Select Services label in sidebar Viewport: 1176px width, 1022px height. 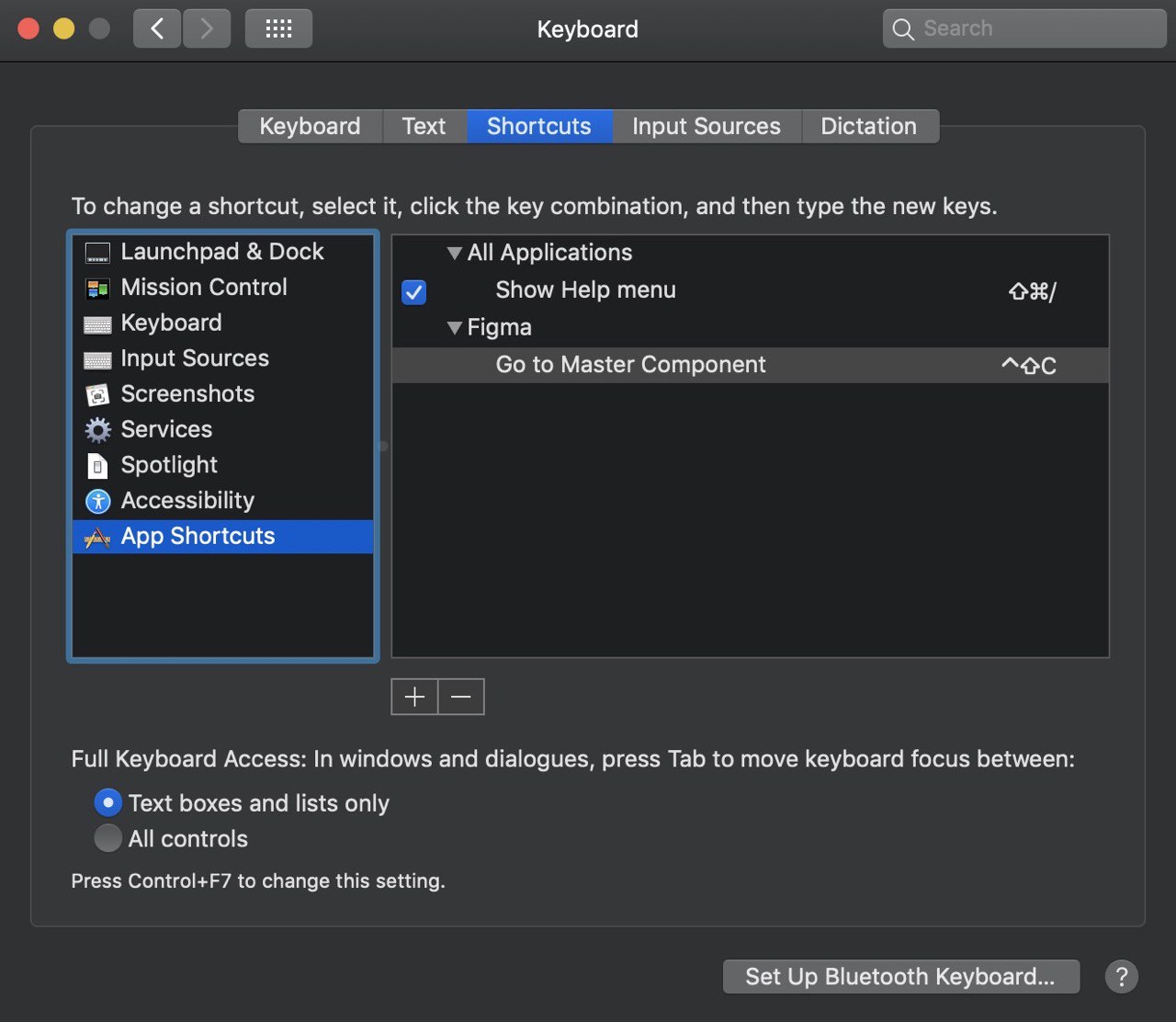coord(166,429)
